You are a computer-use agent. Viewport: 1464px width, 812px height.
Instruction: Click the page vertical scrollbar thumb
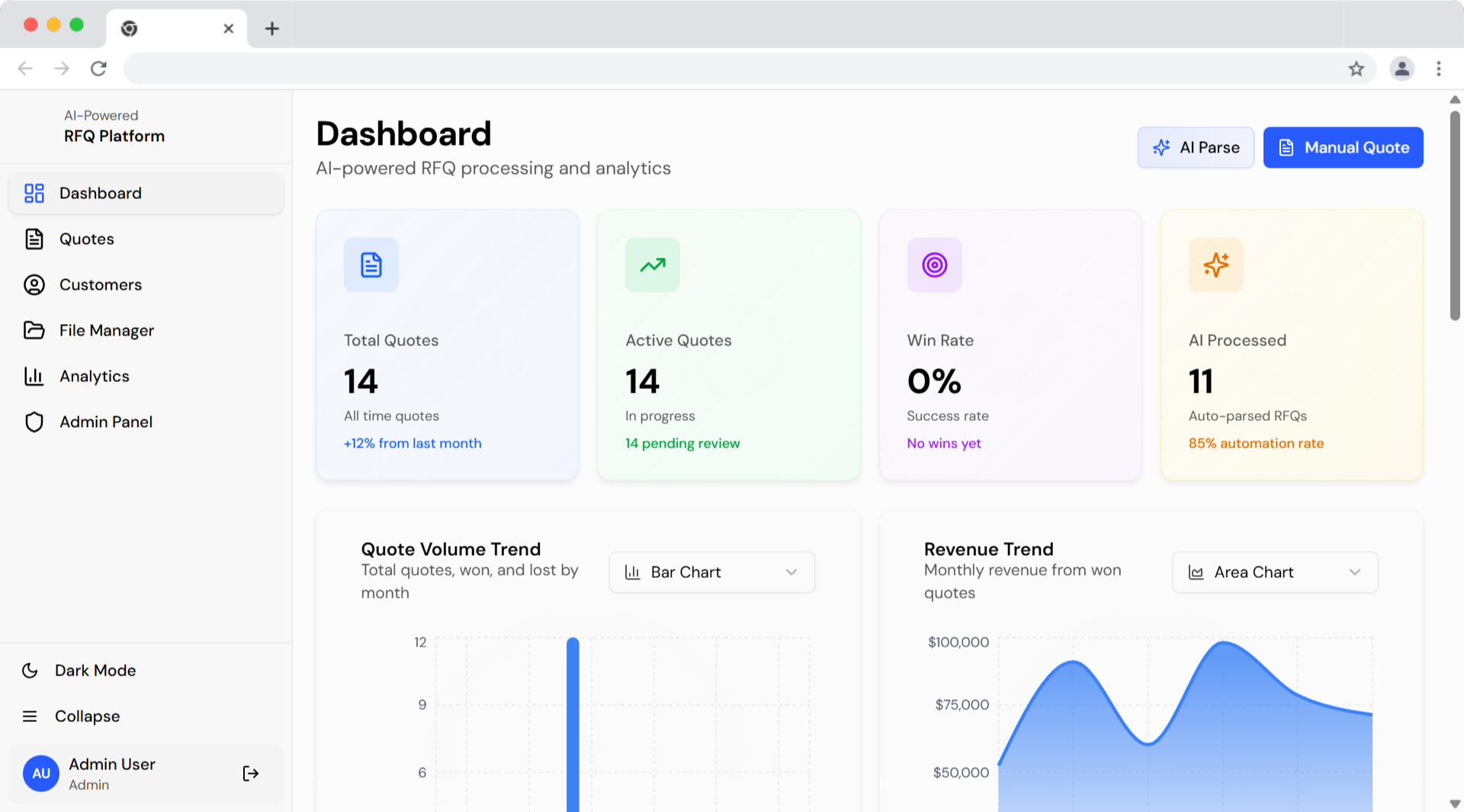tap(1455, 216)
